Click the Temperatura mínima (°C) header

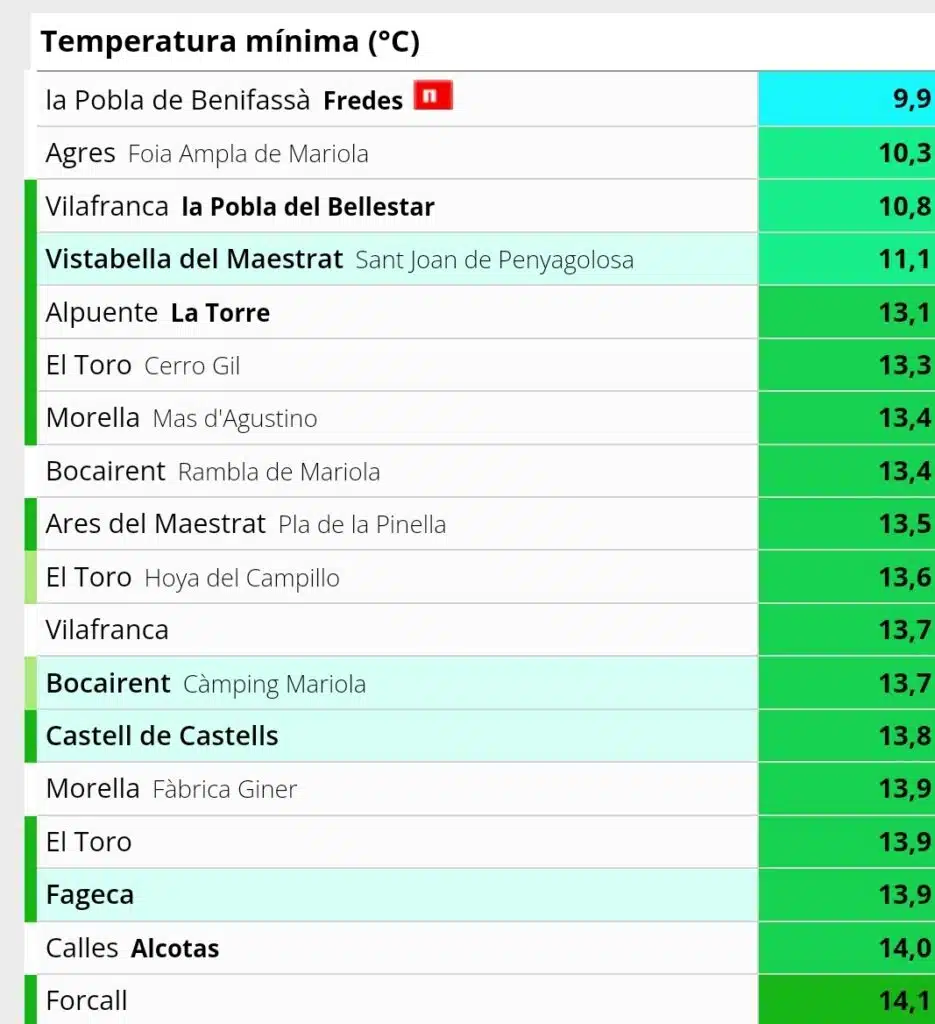[230, 42]
